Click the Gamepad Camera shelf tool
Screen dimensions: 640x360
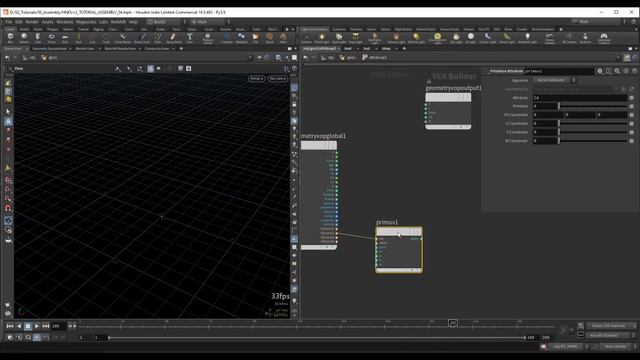(604, 38)
